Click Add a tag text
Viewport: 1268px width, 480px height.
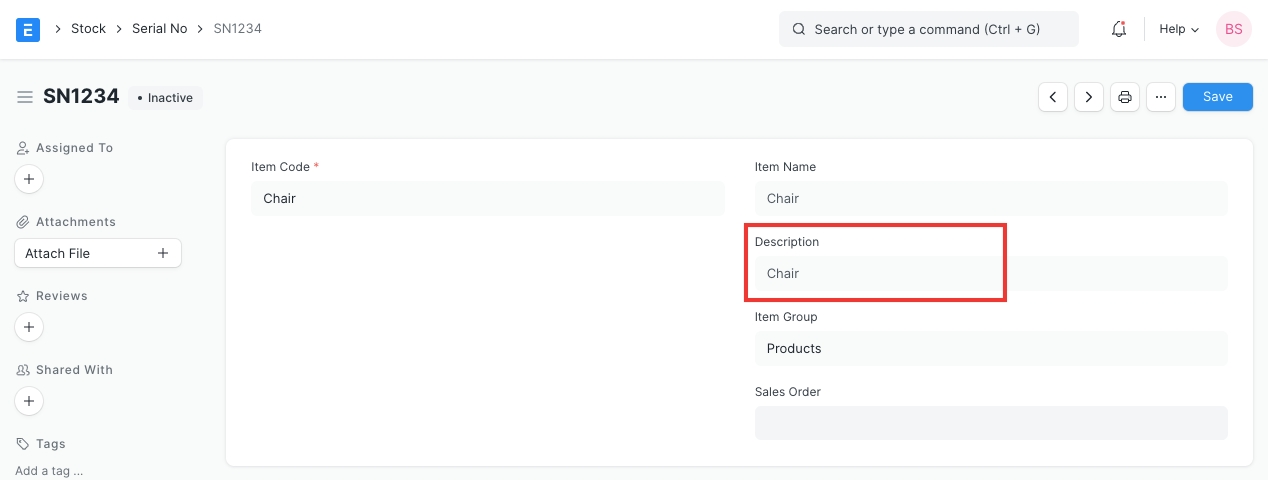click(x=49, y=470)
